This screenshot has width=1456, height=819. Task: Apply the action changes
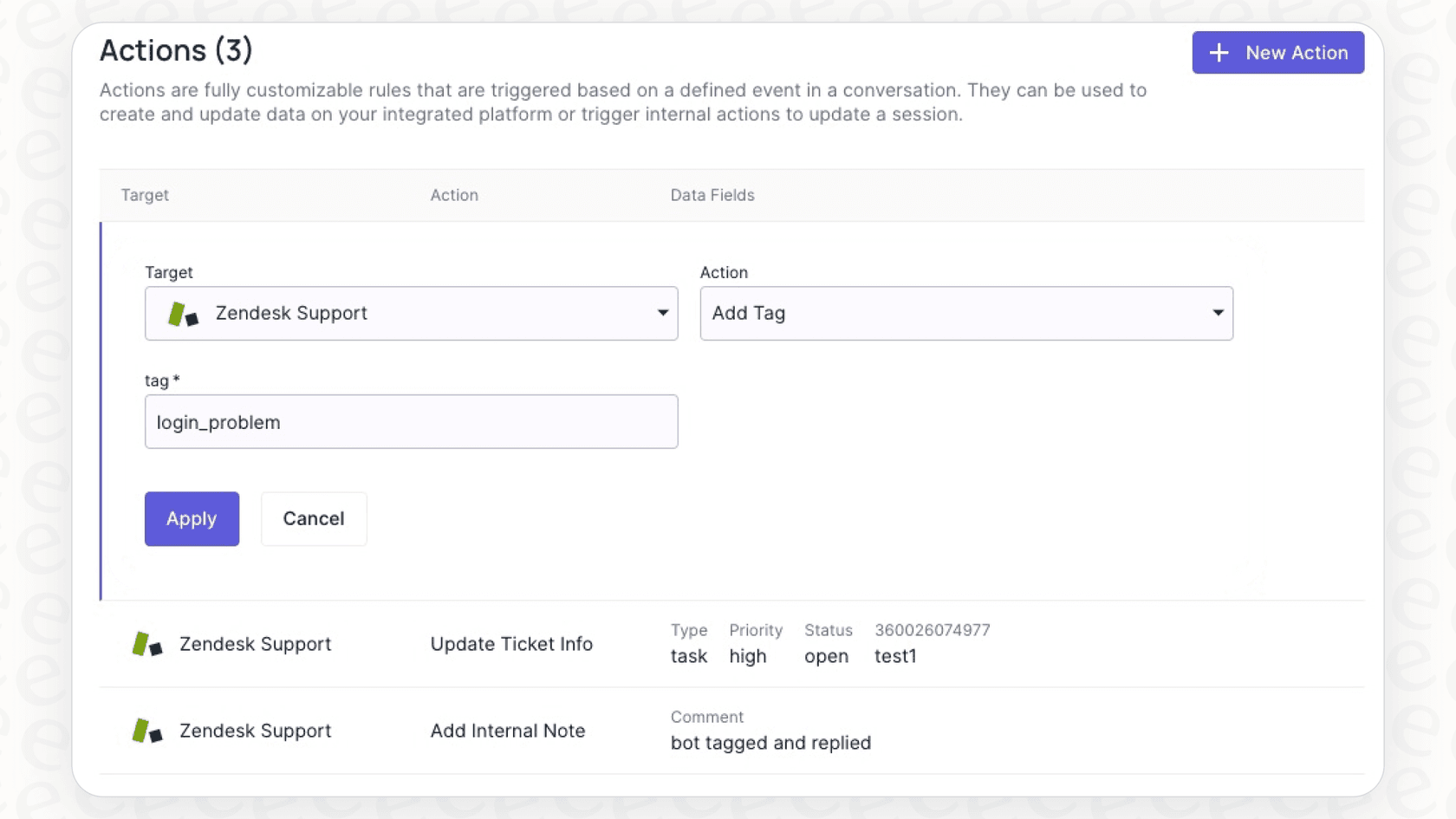192,518
